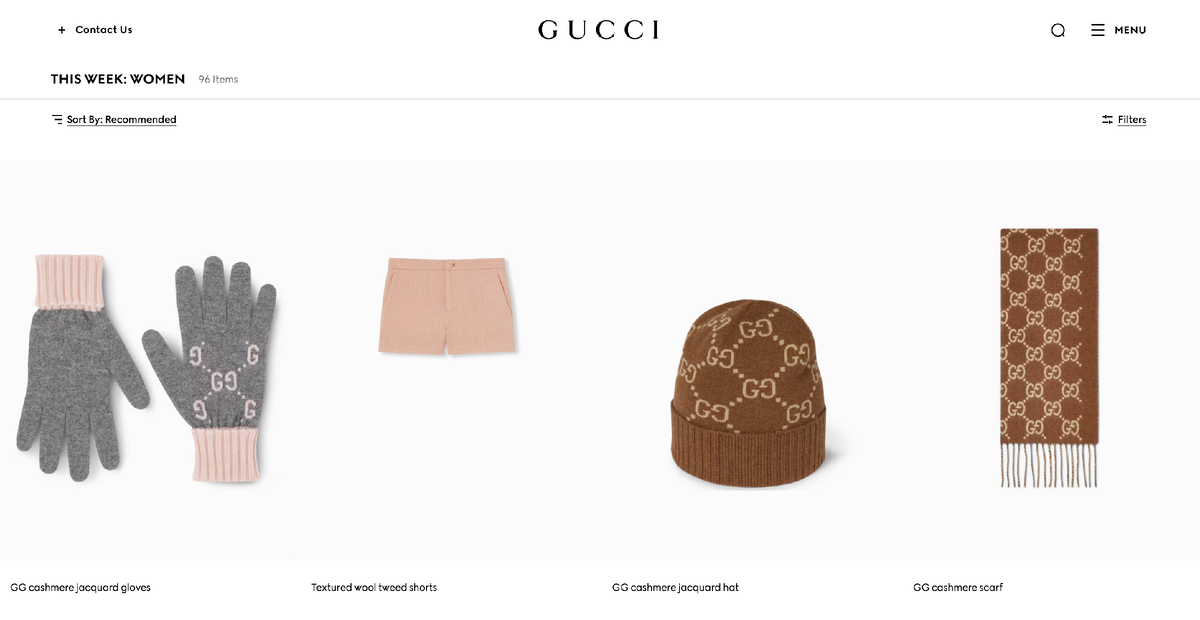1200x620 pixels.
Task: Click the hamburger menu icon
Action: point(1098,30)
